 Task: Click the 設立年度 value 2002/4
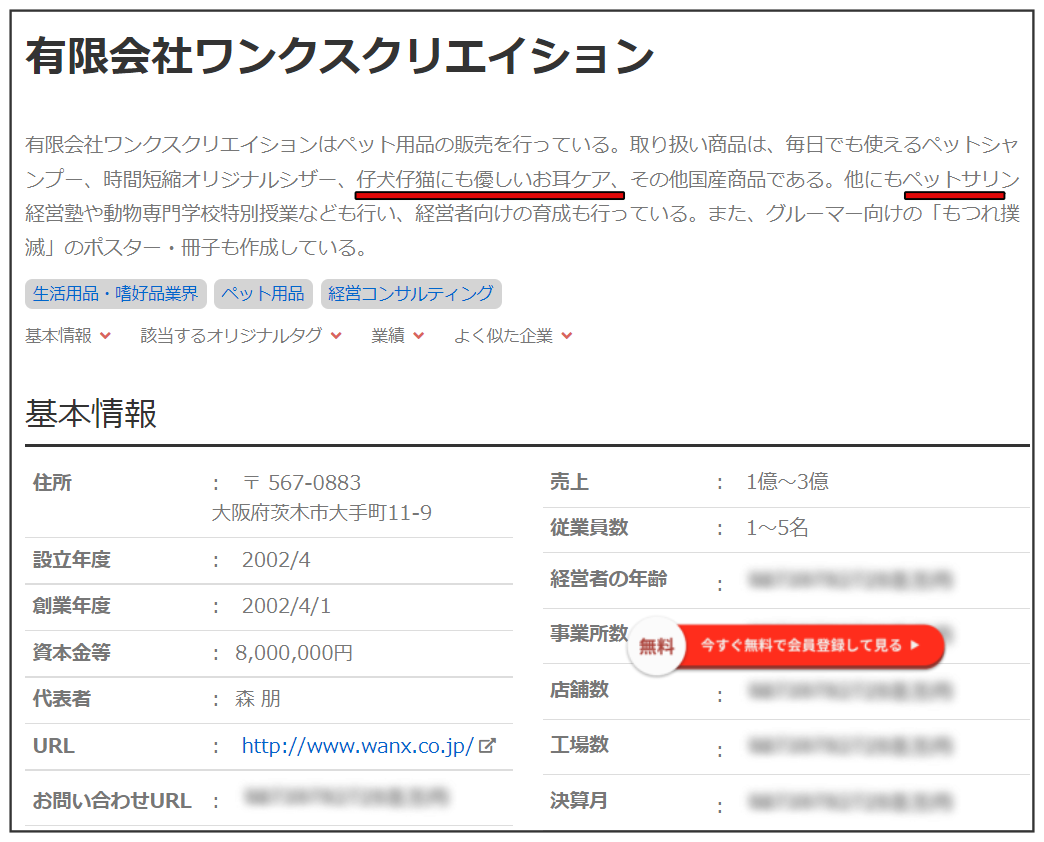click(x=276, y=560)
